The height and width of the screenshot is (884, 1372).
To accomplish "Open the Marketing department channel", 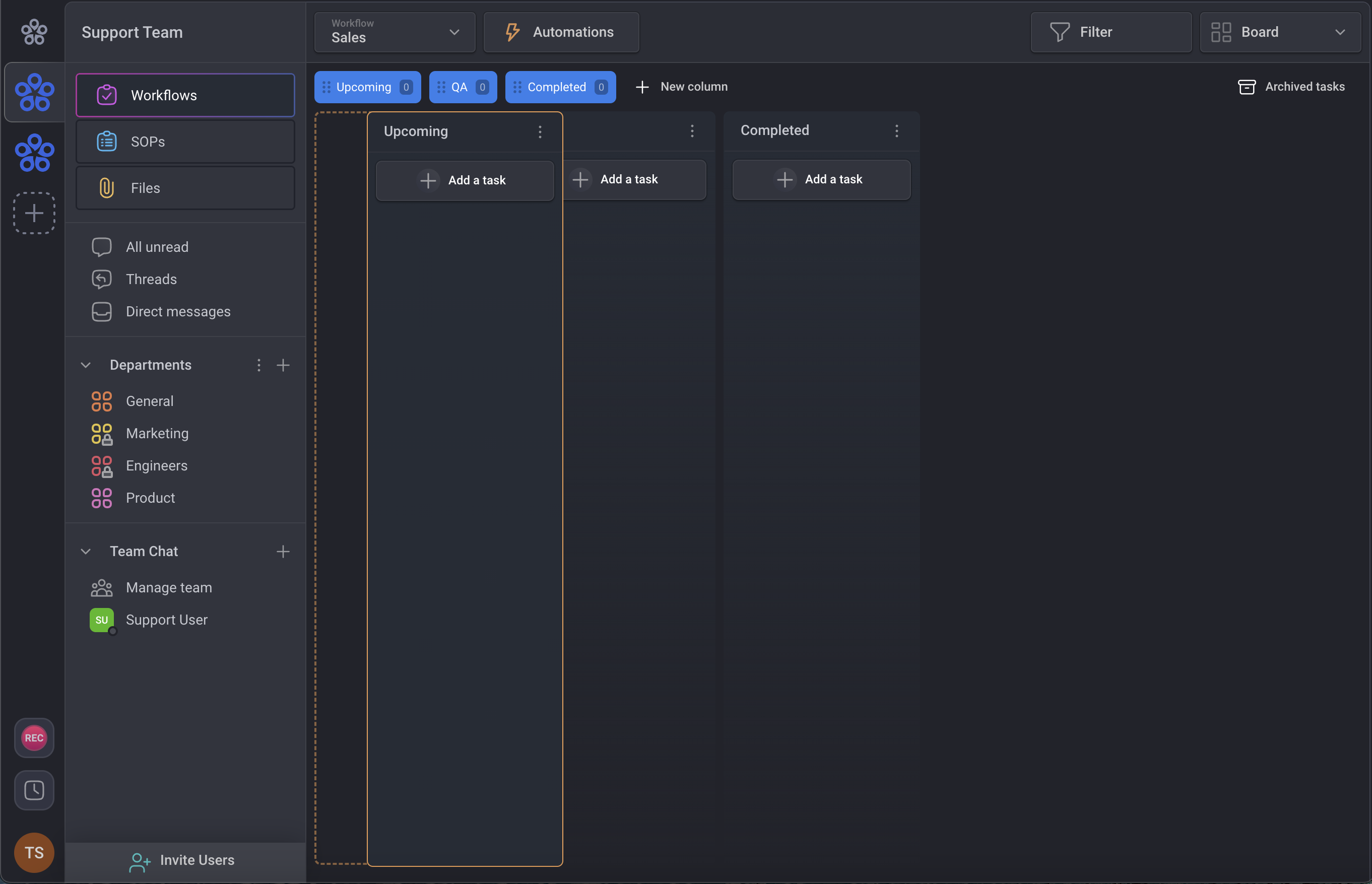I will 157,433.
